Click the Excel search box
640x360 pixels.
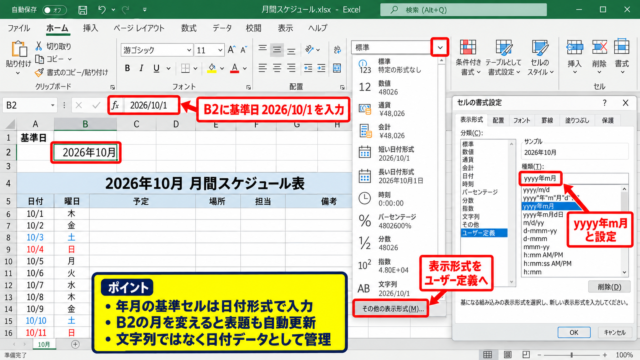click(463, 10)
